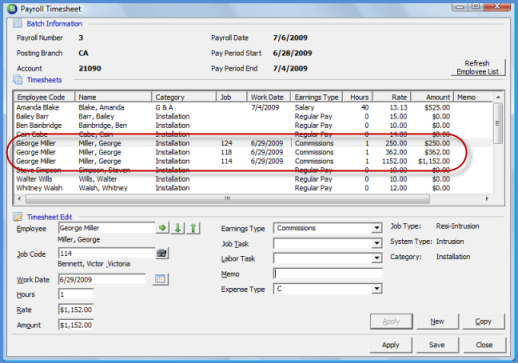The height and width of the screenshot is (363, 518).
Task: Select the George Miller row for job 124
Action: click(x=253, y=143)
